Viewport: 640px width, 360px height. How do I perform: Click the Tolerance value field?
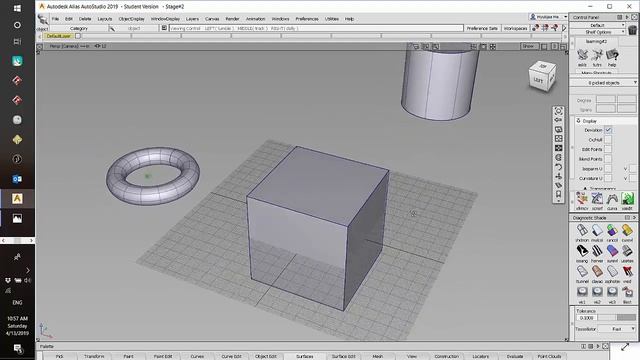(587, 318)
